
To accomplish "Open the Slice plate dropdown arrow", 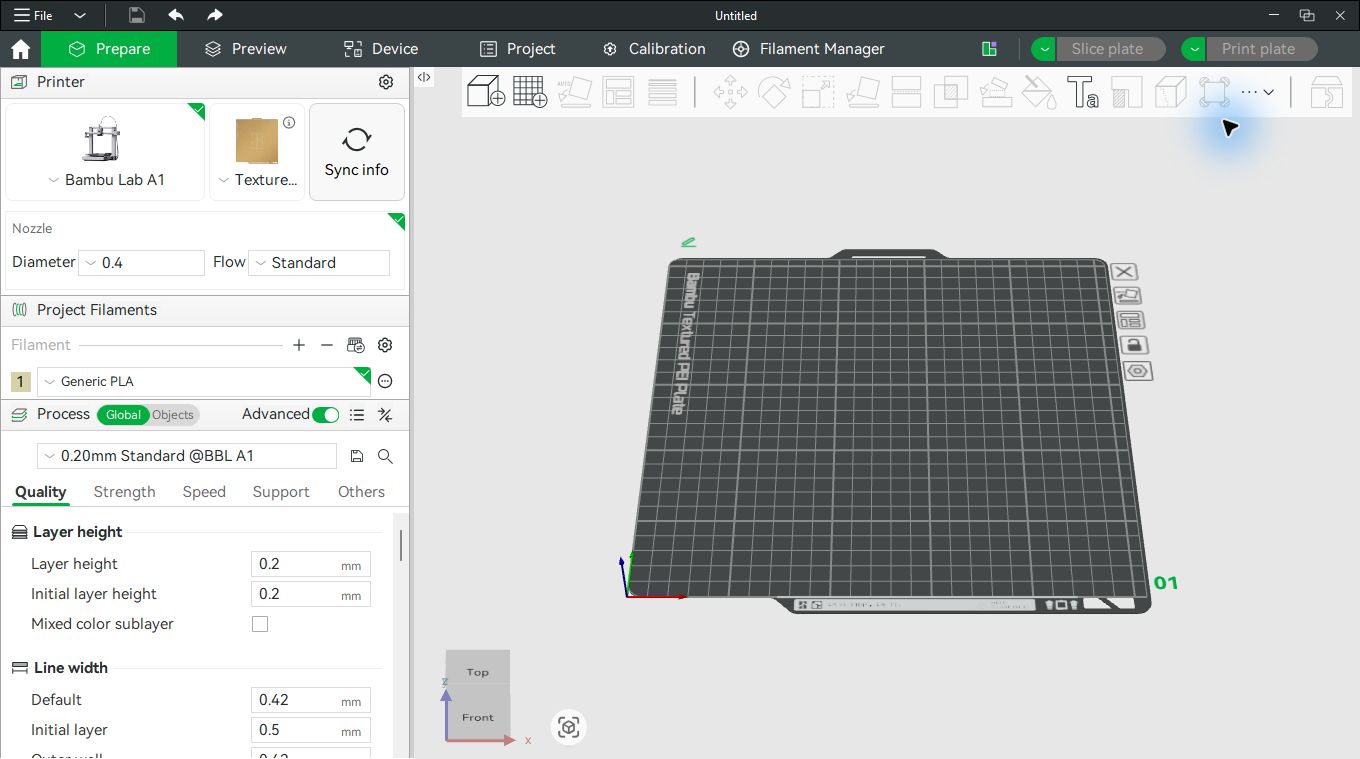I will point(1044,49).
